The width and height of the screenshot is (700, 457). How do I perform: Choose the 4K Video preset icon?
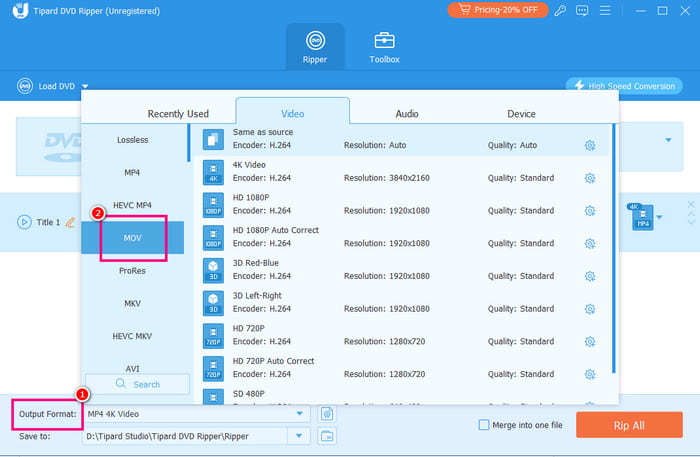click(x=213, y=172)
